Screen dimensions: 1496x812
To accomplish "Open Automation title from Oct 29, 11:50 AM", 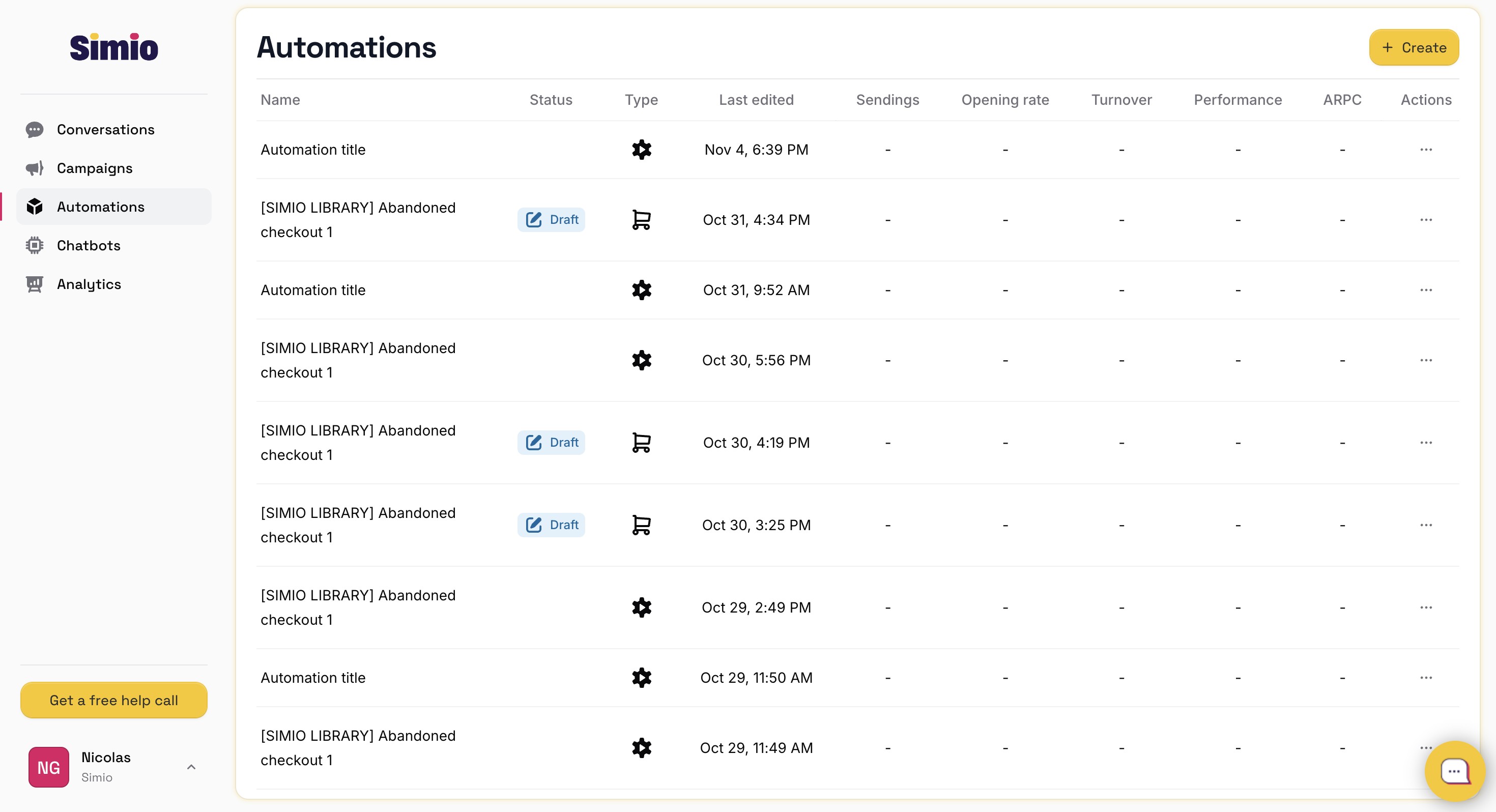I will (x=313, y=678).
